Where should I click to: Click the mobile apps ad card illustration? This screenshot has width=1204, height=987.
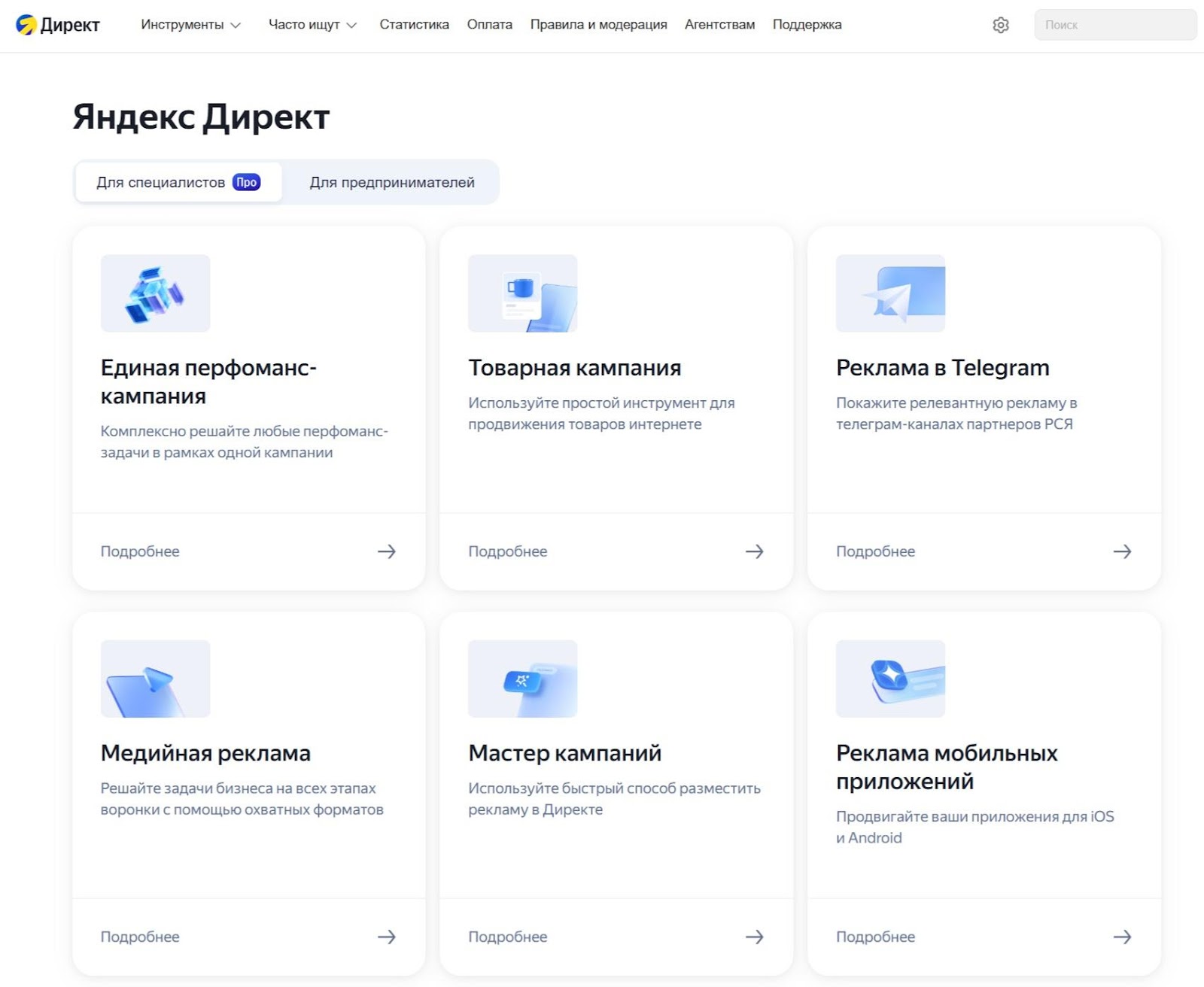pos(890,679)
